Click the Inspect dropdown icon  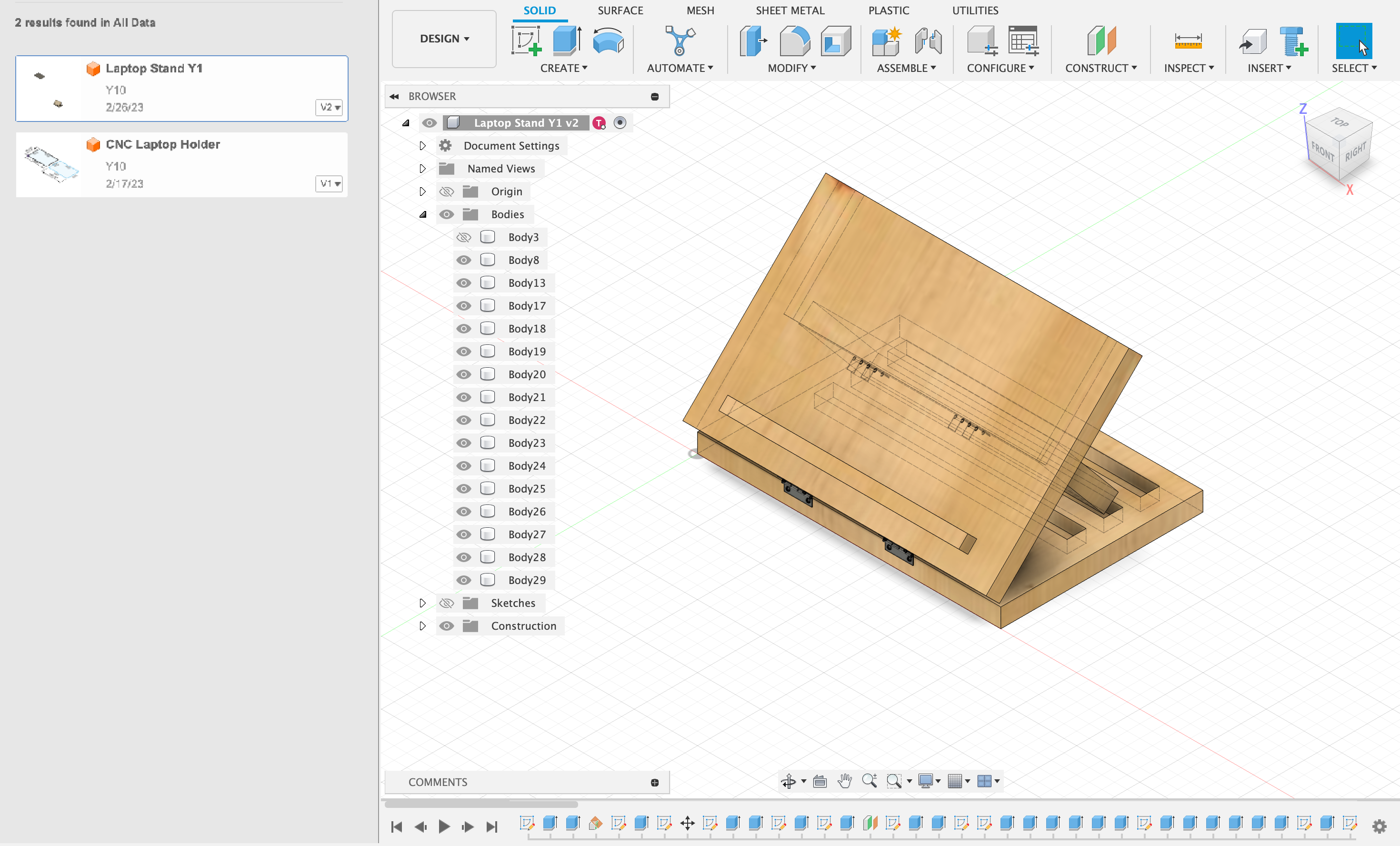coord(1209,67)
